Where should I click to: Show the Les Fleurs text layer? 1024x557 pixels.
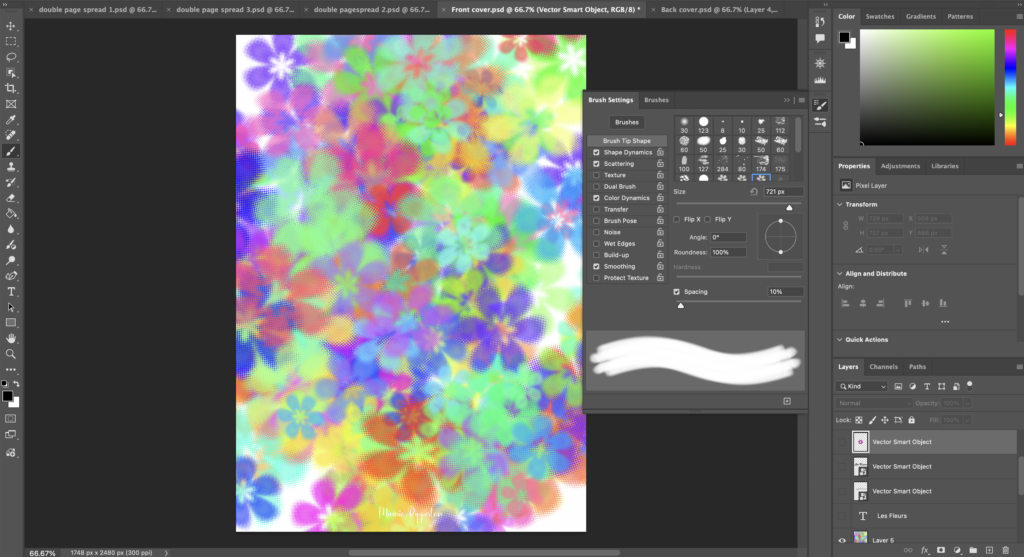pos(842,516)
